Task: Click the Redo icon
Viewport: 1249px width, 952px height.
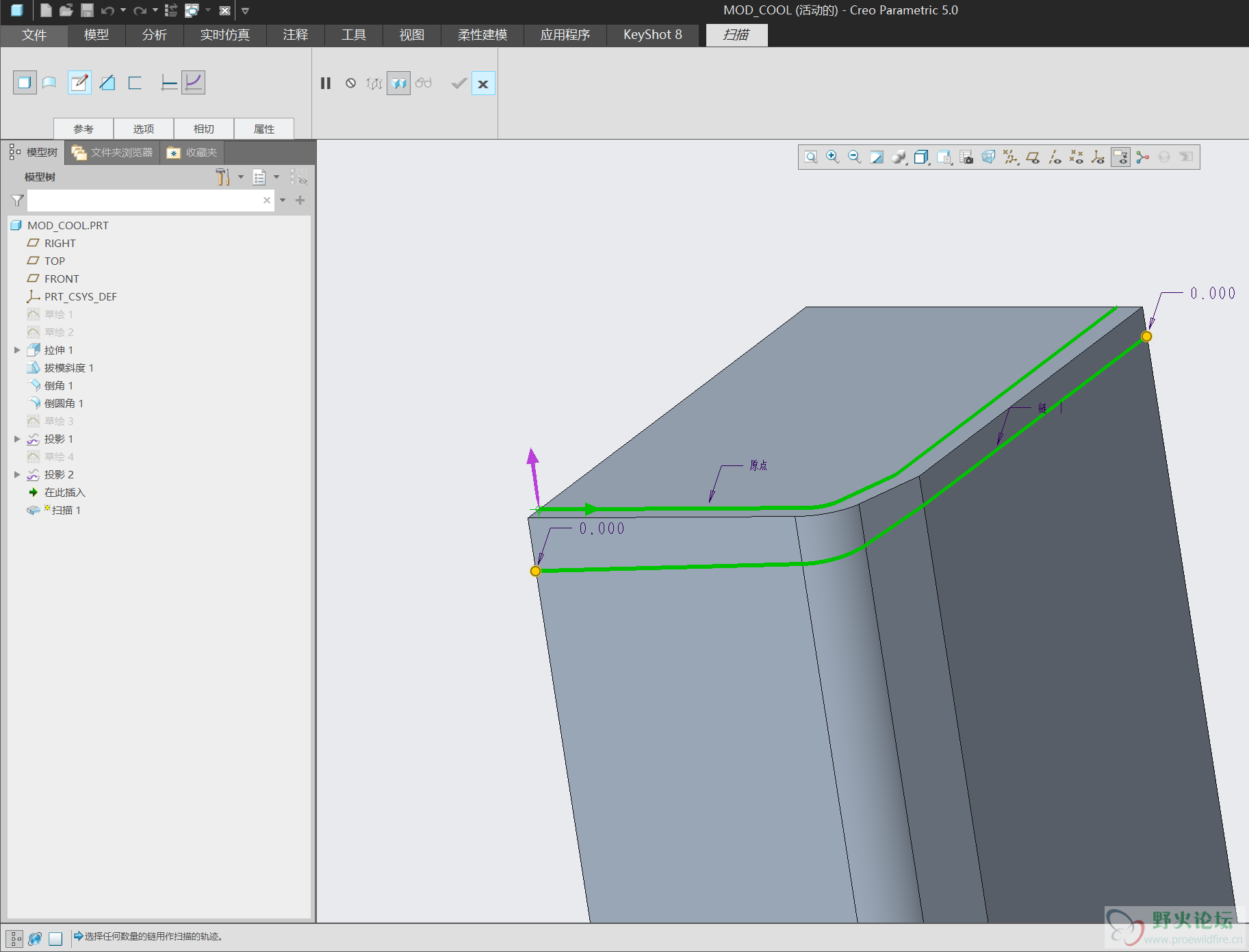Action: [x=140, y=10]
